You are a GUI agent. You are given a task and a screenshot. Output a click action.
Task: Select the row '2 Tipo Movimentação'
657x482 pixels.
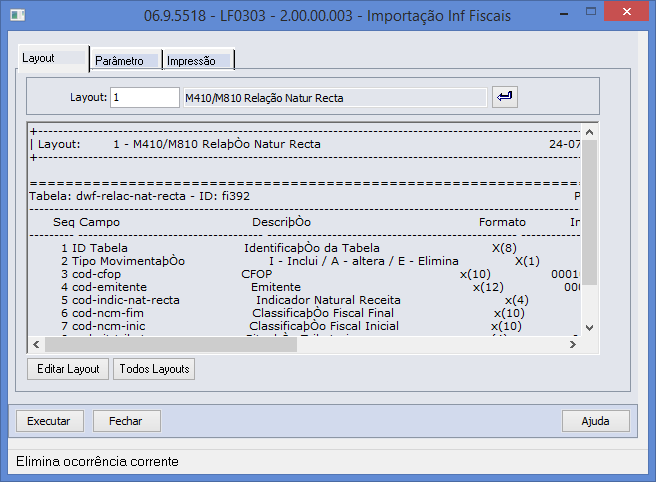tap(304, 261)
